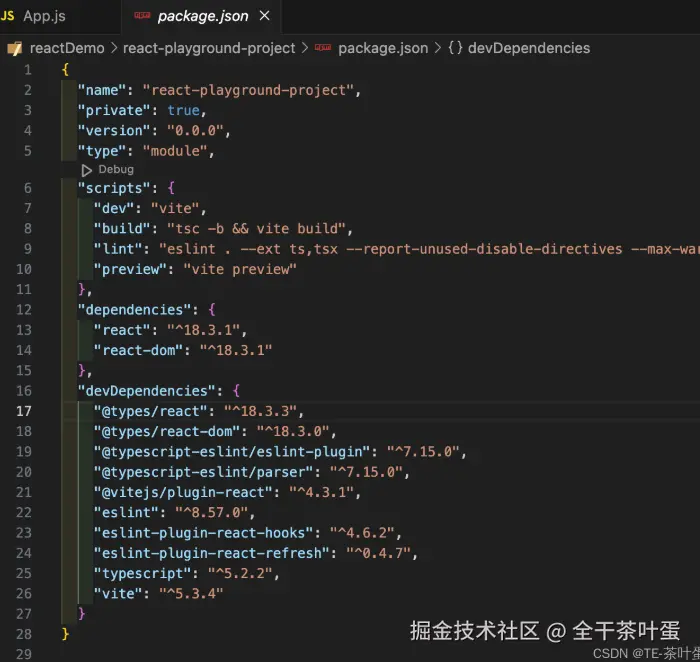Click "eslint-plugin-react-refresh" key
Viewport: 700px width, 662px height.
[x=212, y=553]
